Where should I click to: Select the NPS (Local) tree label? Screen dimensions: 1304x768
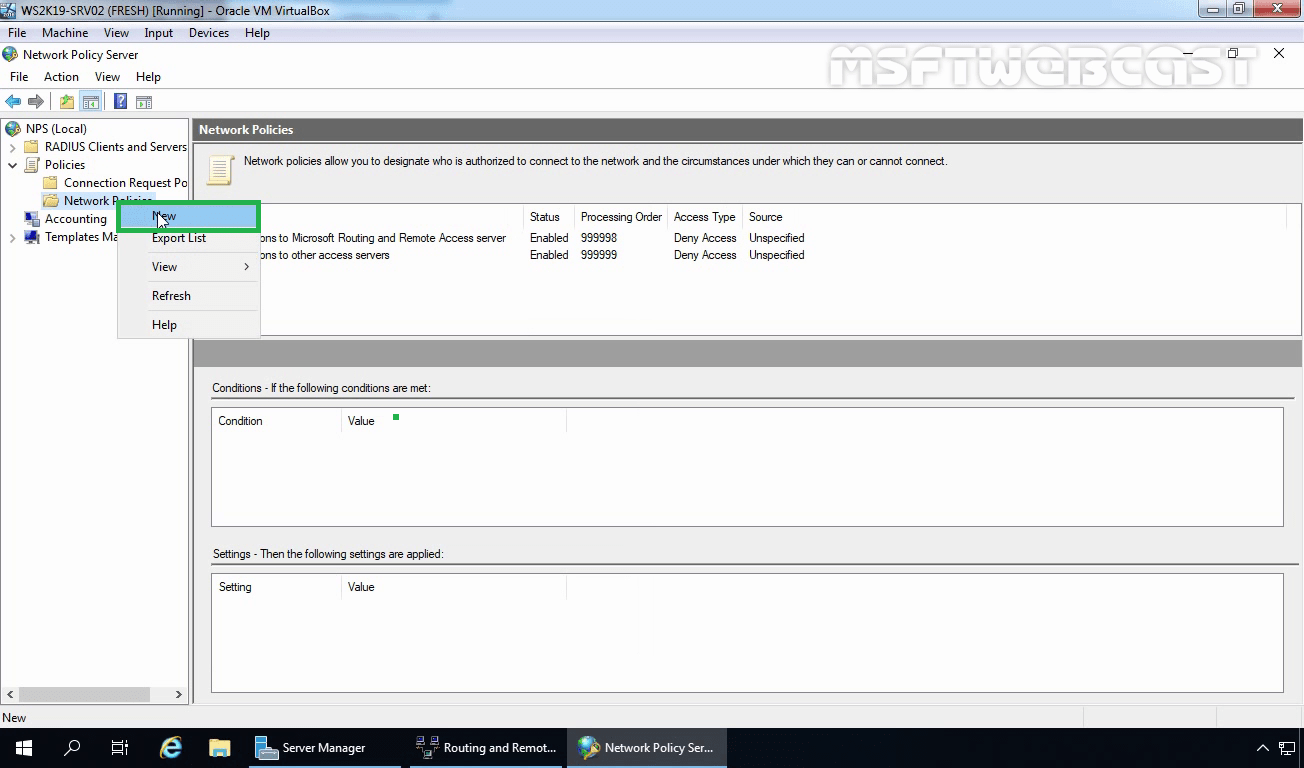tap(56, 129)
